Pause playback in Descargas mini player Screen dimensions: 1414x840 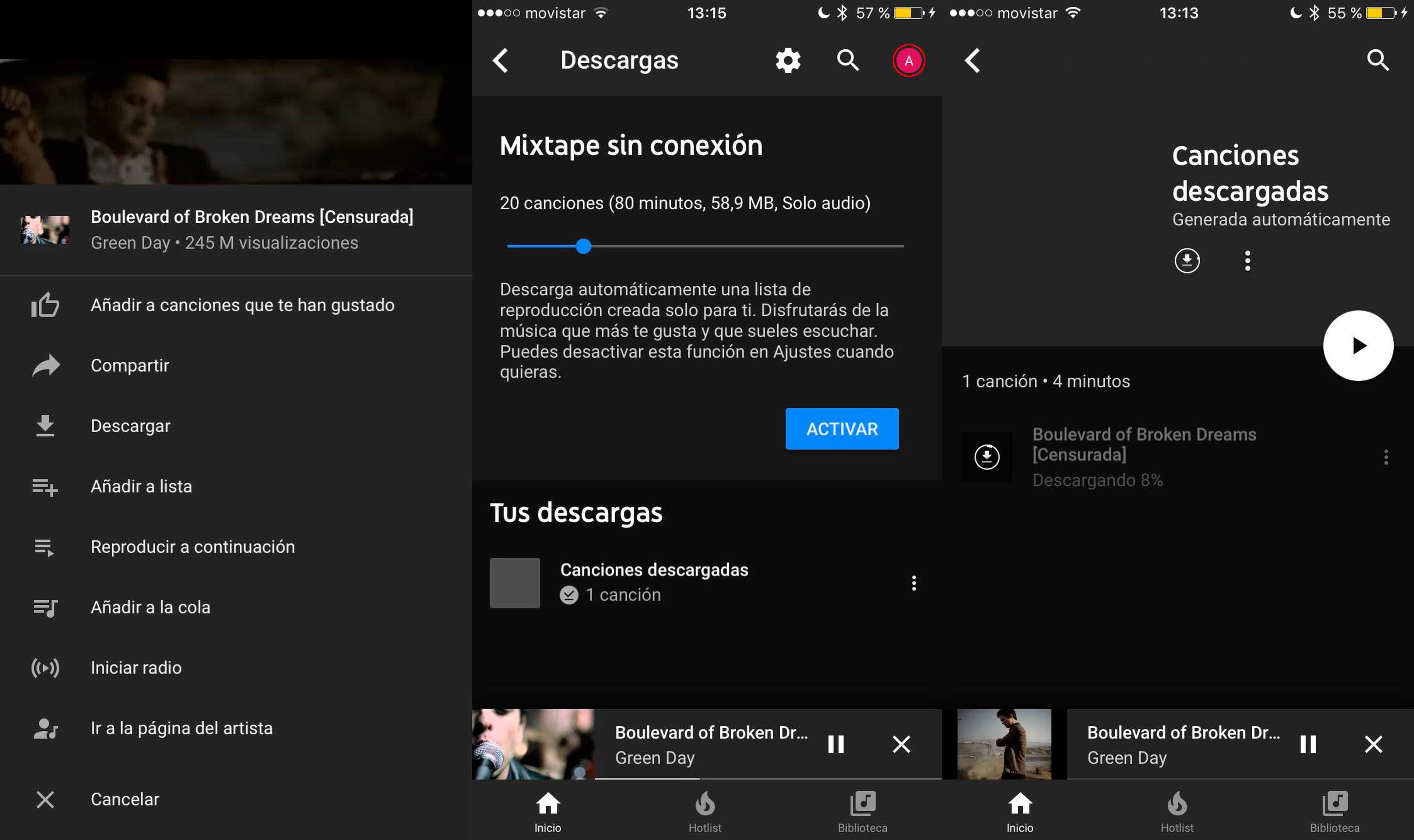836,744
